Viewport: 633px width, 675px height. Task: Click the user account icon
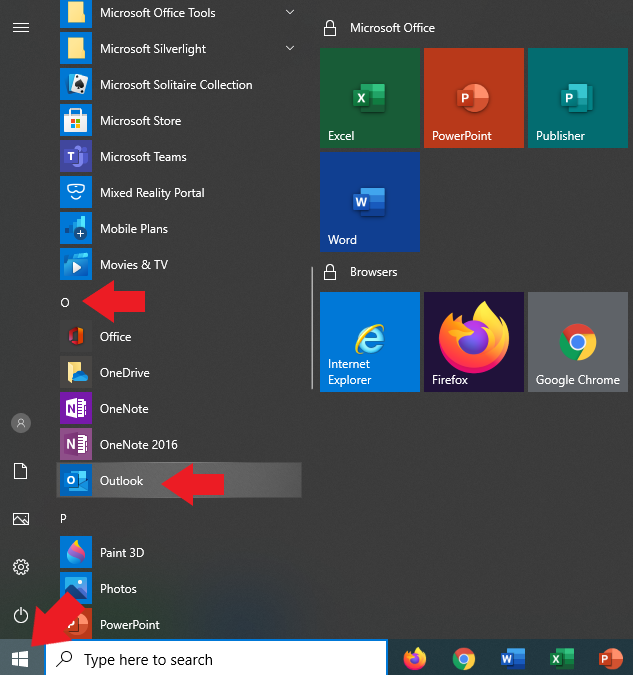pyautogui.click(x=21, y=423)
